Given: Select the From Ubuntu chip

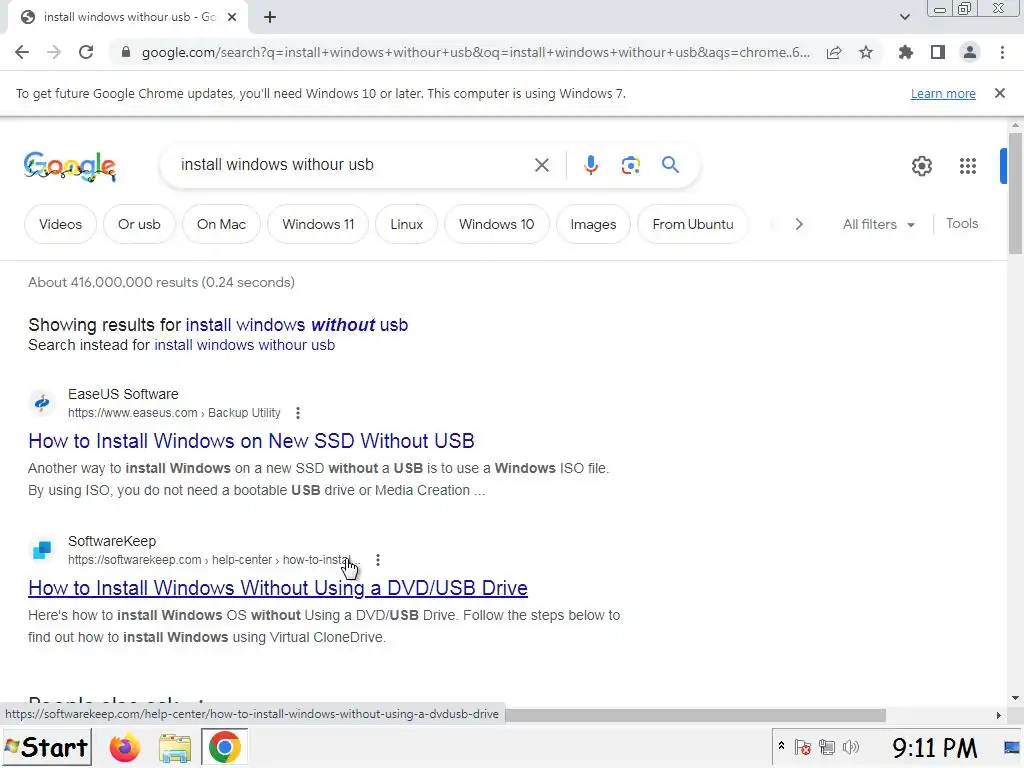Looking at the screenshot, I should click(x=693, y=225).
